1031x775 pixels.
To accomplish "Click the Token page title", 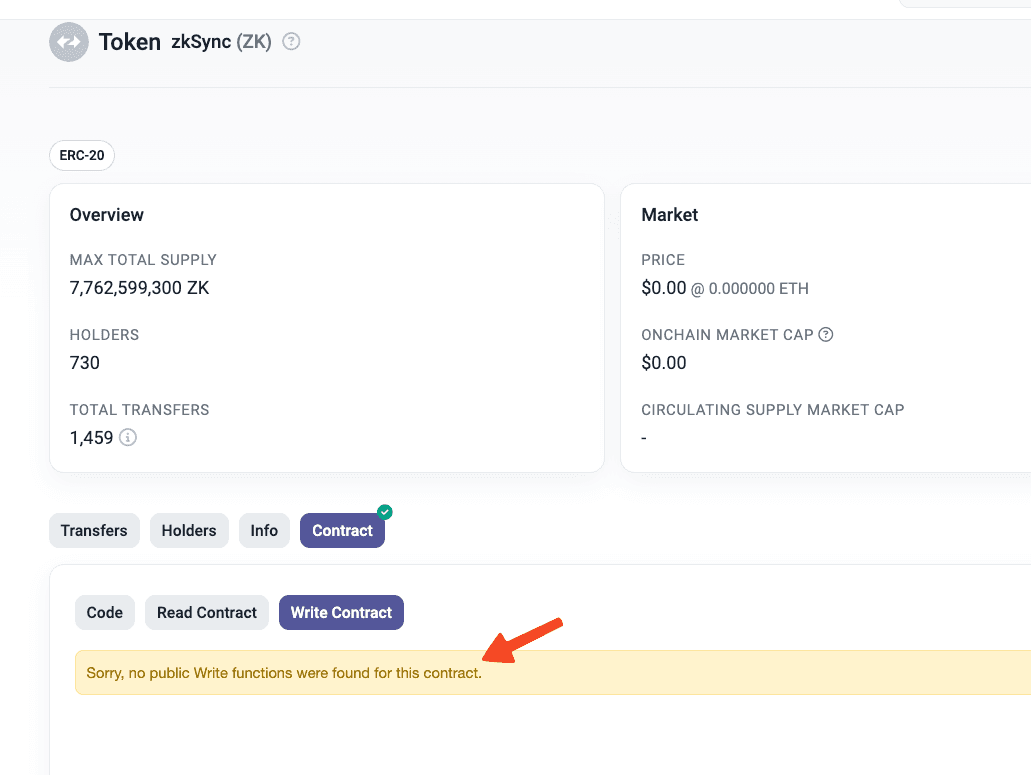I will pyautogui.click(x=130, y=42).
